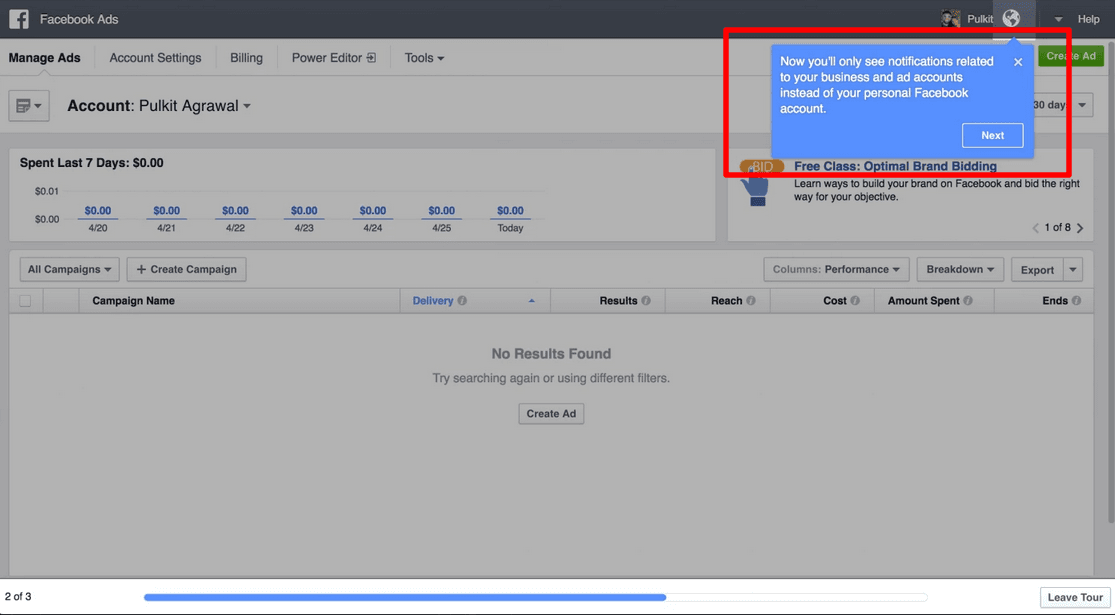Click the tour progress bar
Image resolution: width=1115 pixels, height=616 pixels.
click(x=535, y=598)
